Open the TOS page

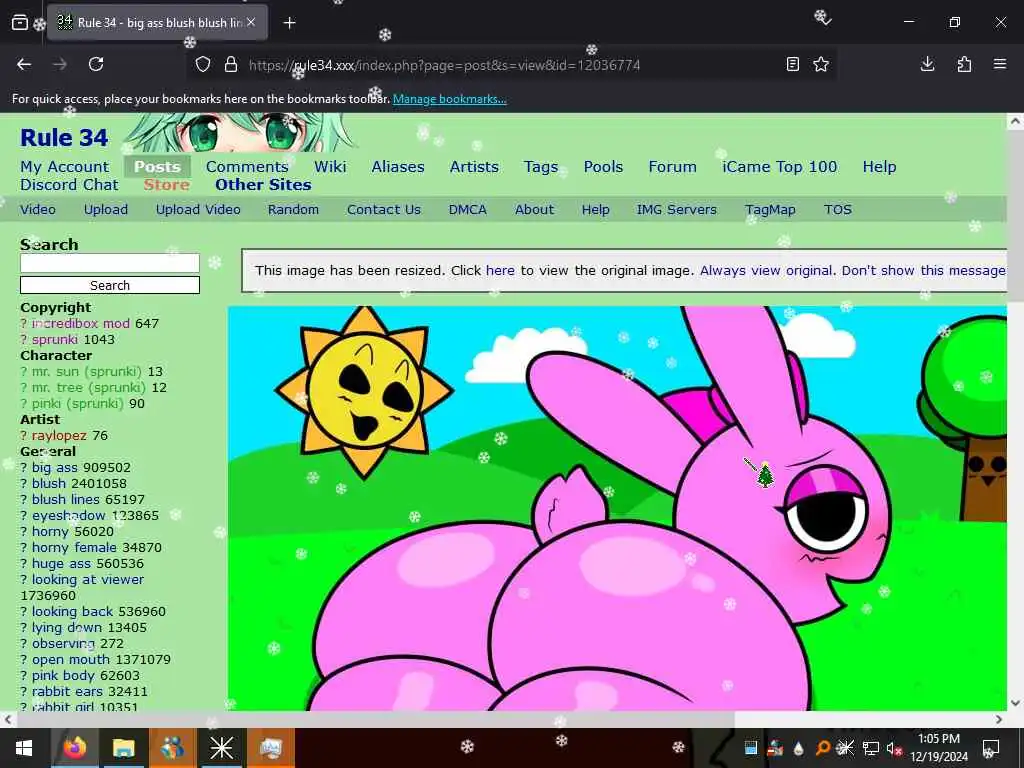[838, 210]
